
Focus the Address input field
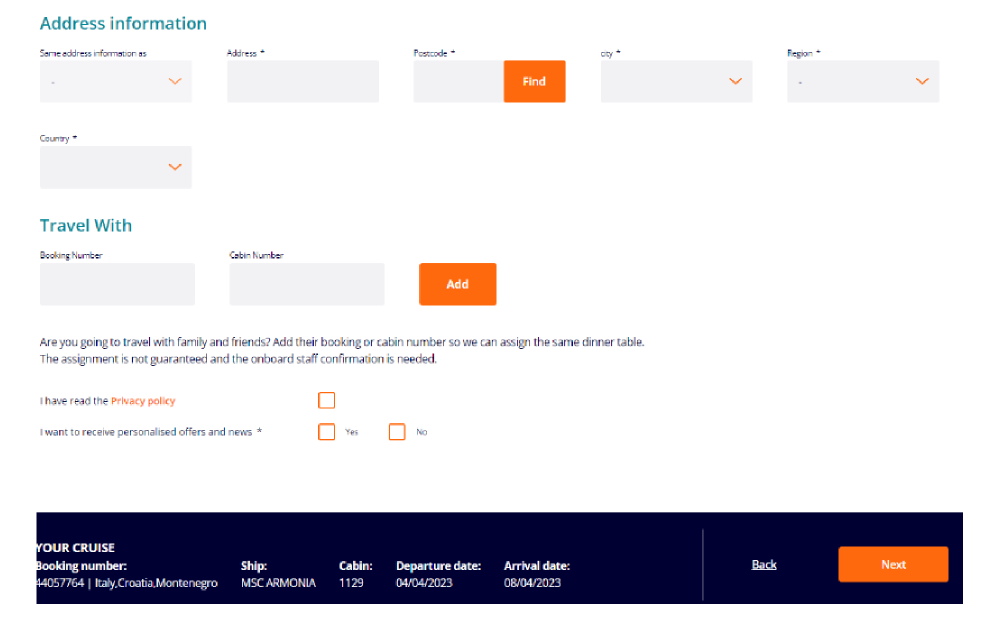tap(303, 82)
